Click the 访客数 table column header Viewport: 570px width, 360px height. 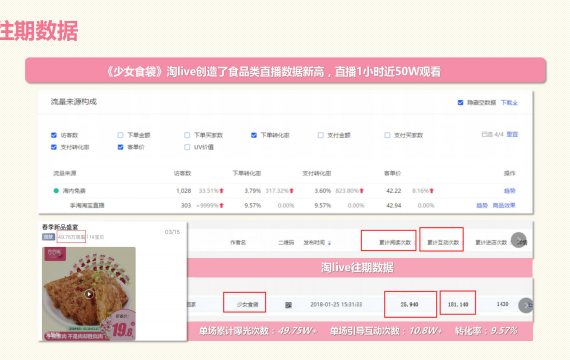click(x=182, y=173)
